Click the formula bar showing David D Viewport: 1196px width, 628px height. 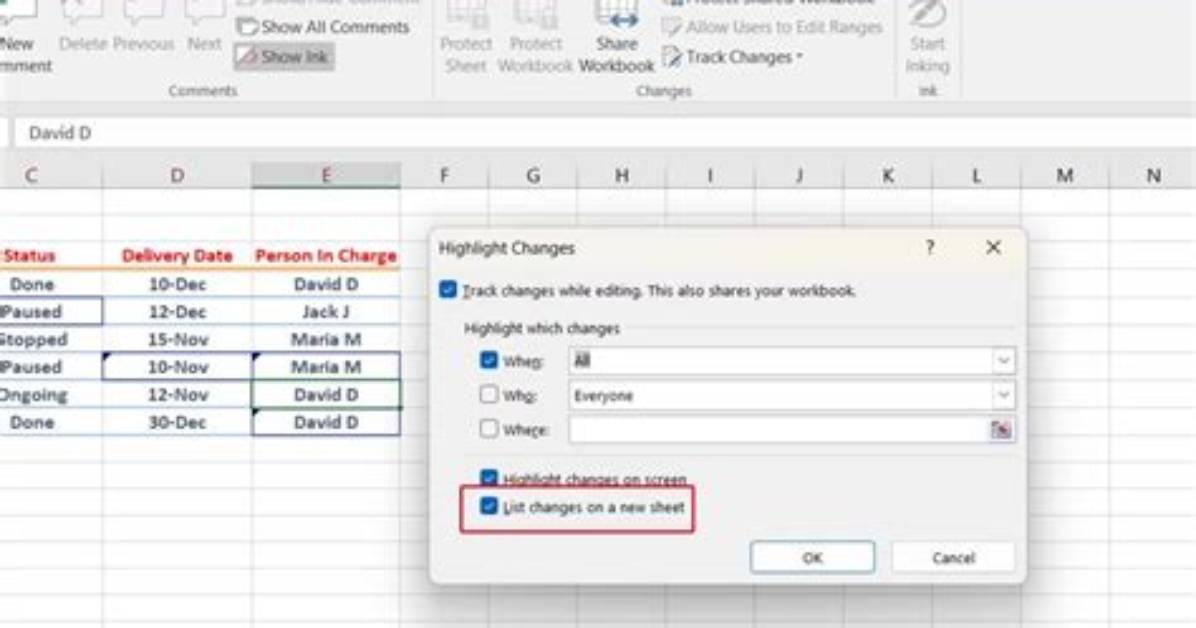(x=603, y=133)
